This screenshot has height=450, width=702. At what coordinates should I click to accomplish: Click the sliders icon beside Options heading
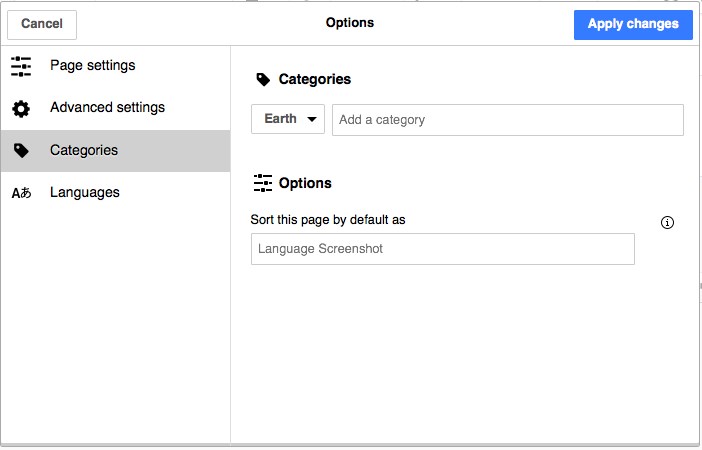263,183
